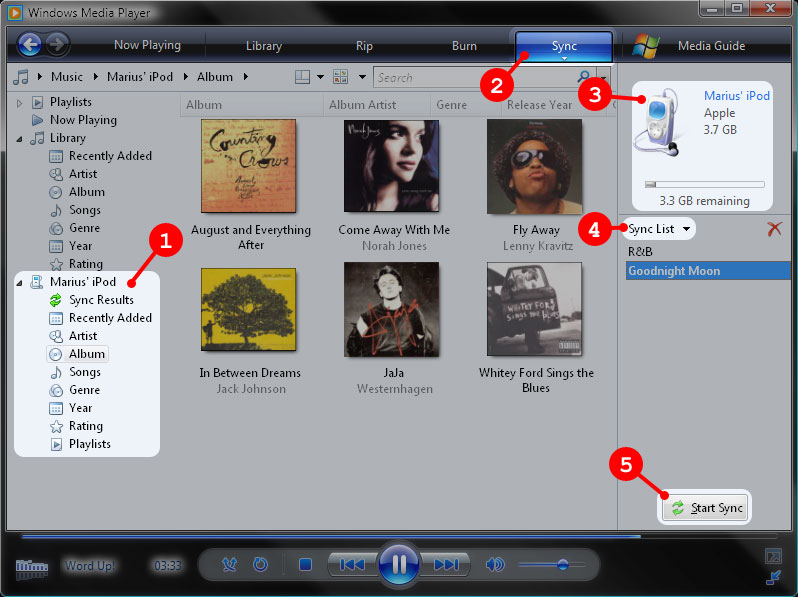Screen dimensions: 798x597
Task: Select R&B in the sync list
Action: point(640,251)
